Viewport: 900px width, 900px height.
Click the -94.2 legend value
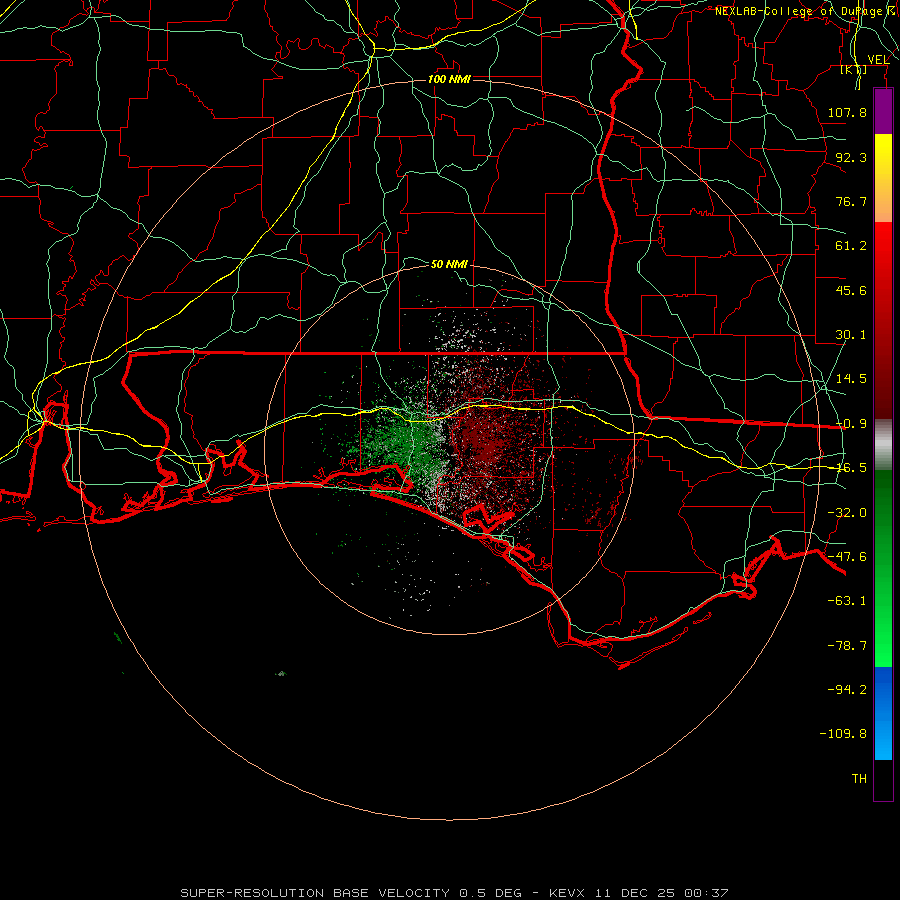pos(847,690)
